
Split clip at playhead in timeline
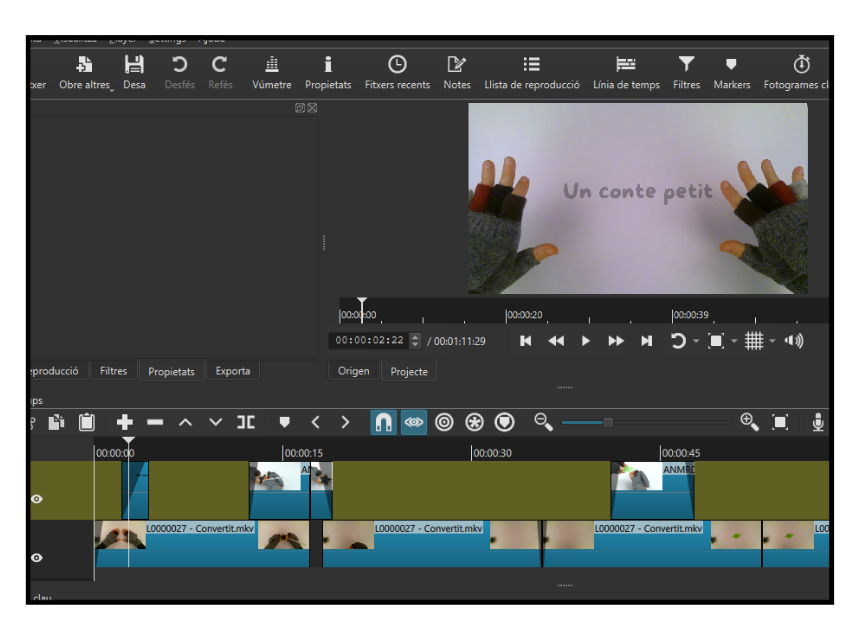pos(245,423)
